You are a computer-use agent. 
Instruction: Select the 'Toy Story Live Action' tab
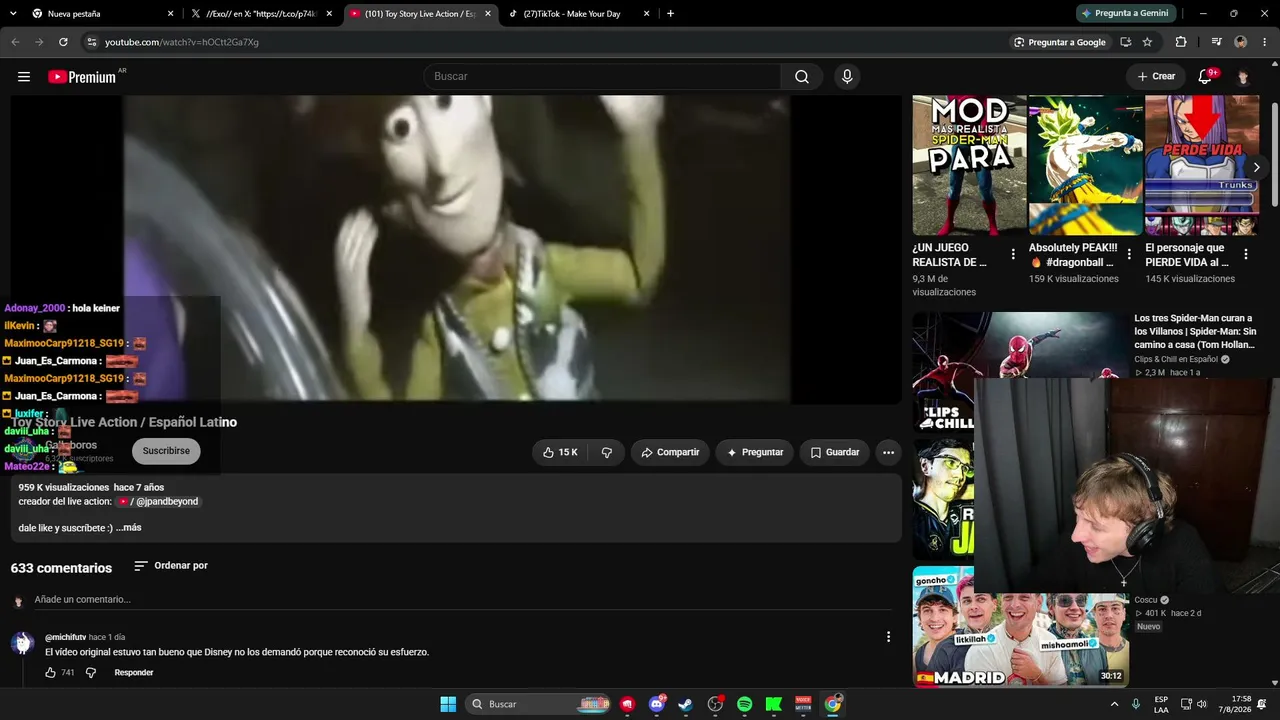point(421,14)
